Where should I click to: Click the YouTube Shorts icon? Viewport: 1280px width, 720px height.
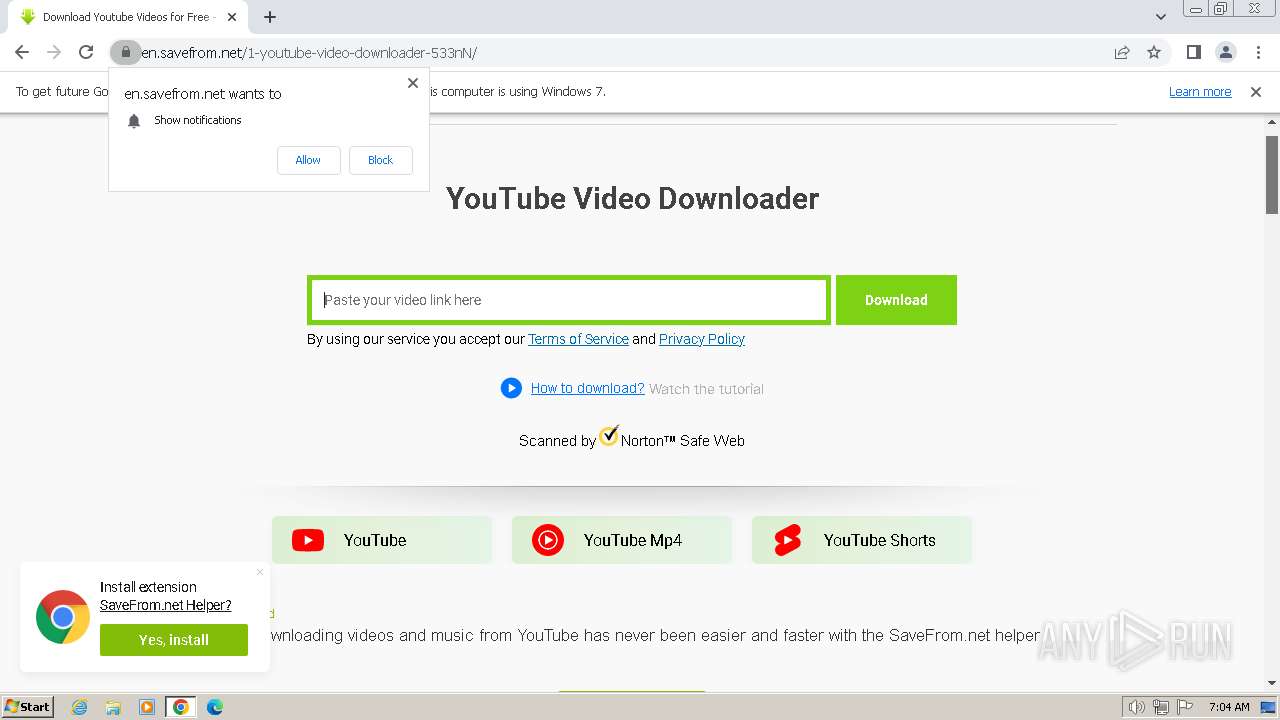click(x=788, y=540)
